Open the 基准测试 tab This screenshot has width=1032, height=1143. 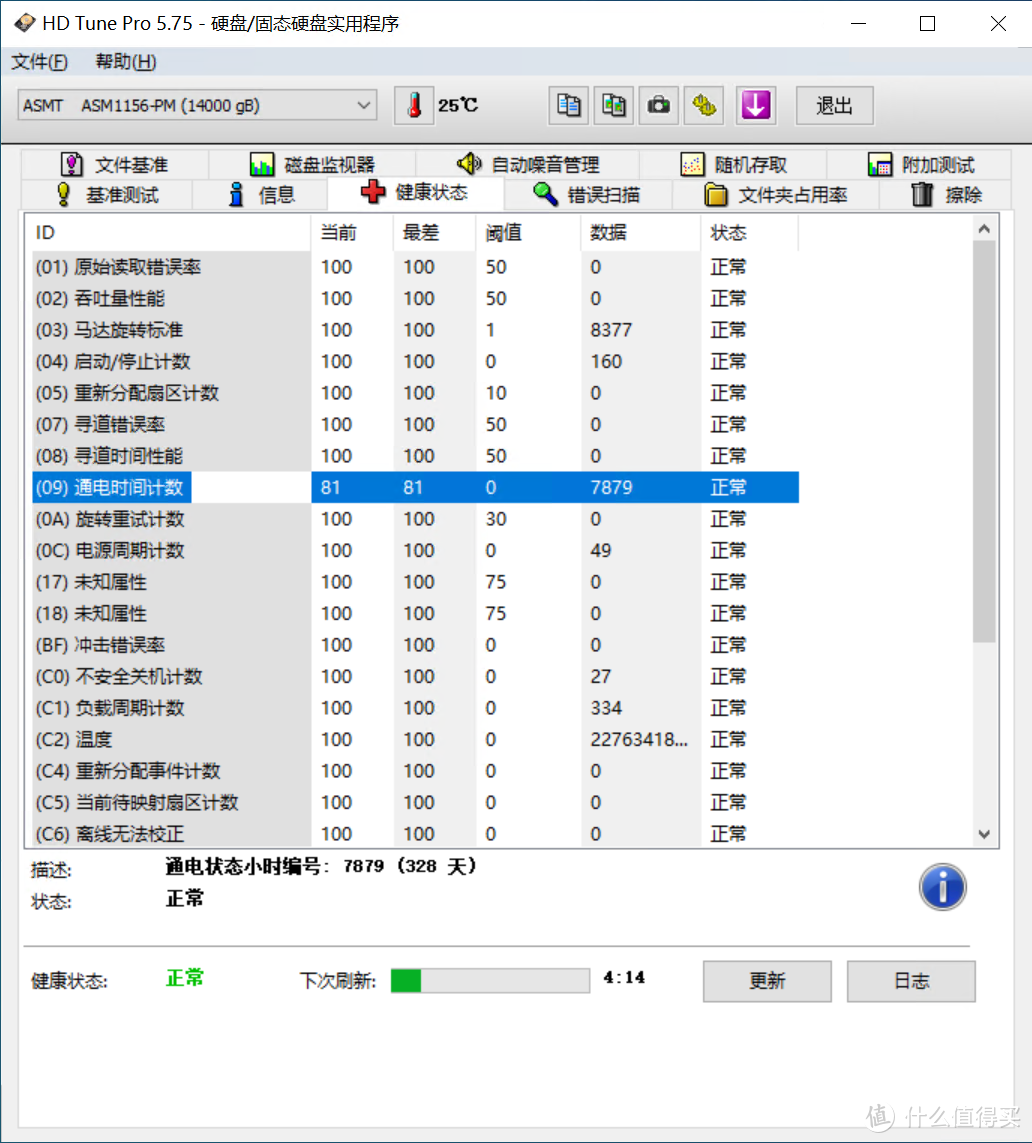(x=108, y=195)
